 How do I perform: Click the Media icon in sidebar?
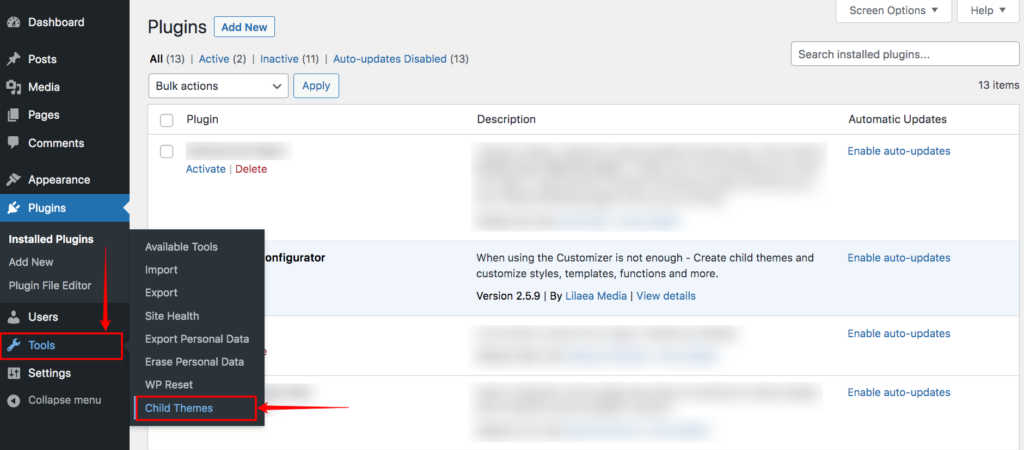[14, 87]
